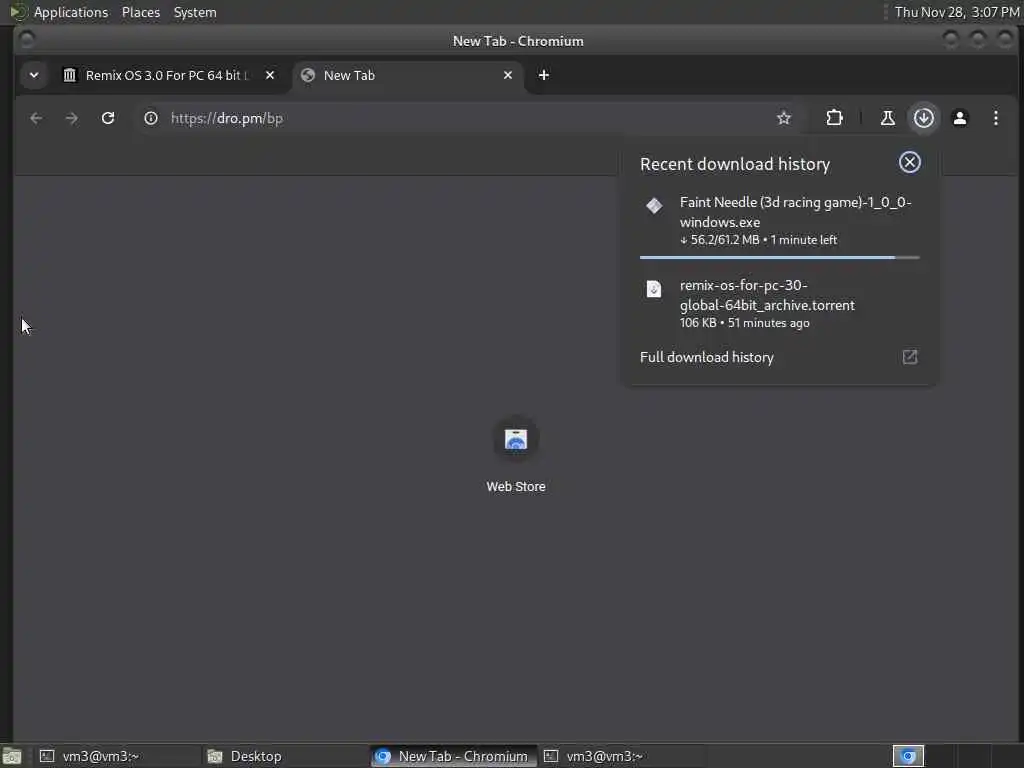Reload the current page
This screenshot has height=768, width=1024.
tap(108, 118)
